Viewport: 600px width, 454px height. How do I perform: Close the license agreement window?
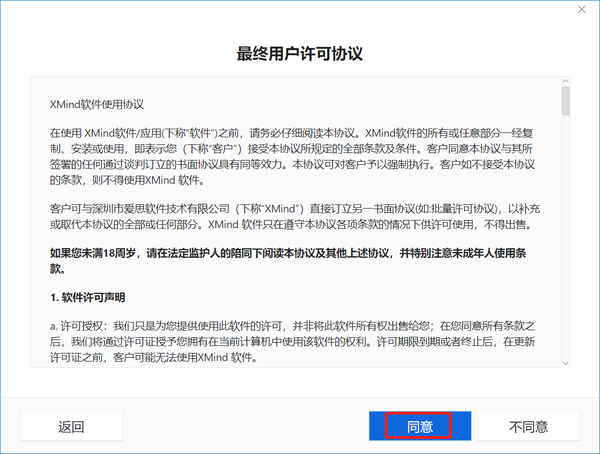[580, 10]
